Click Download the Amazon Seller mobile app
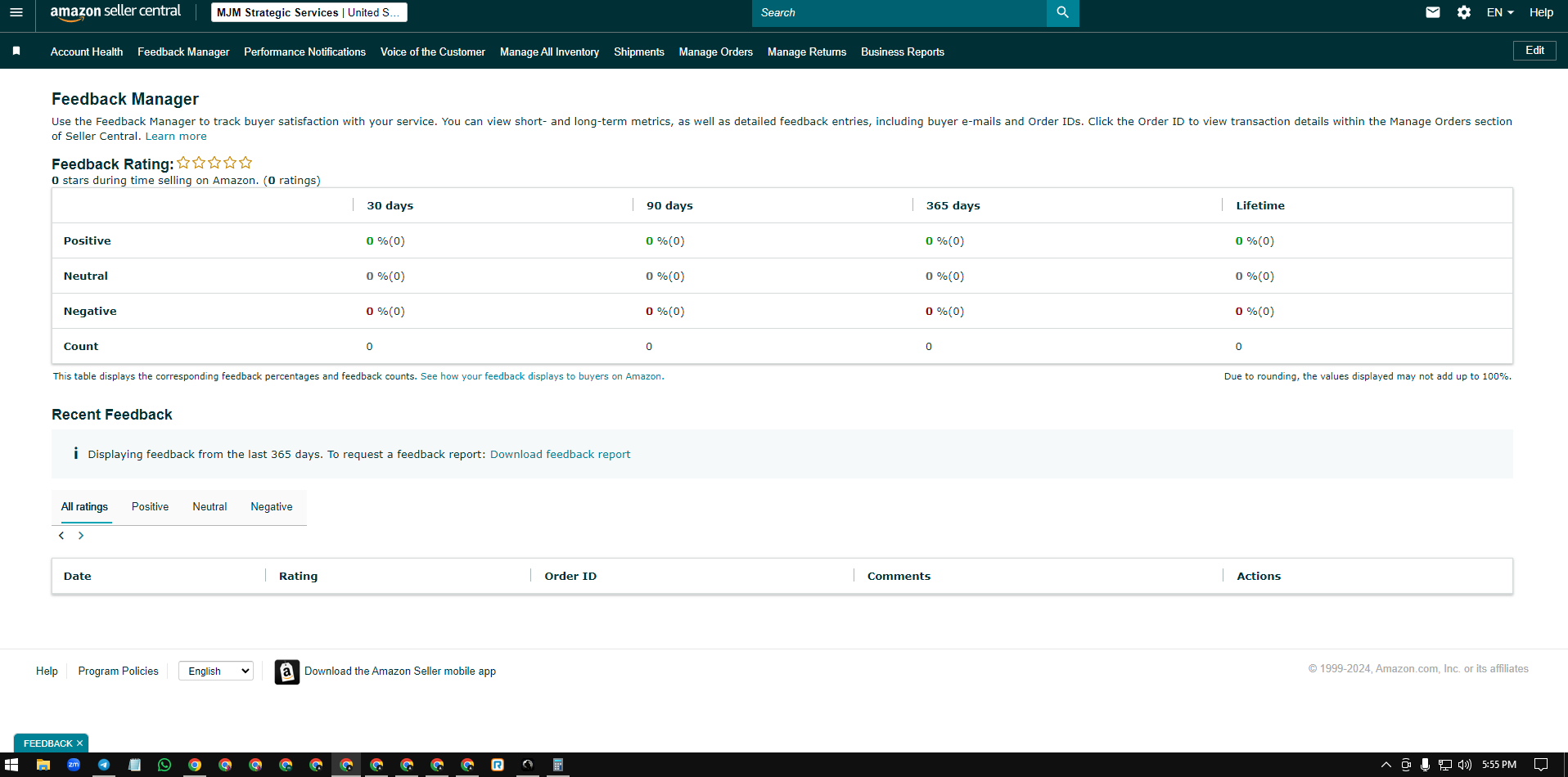The image size is (1568, 777). click(x=400, y=671)
